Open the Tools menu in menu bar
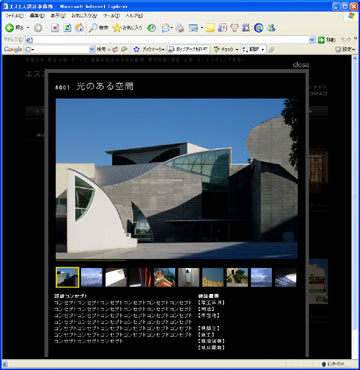 coord(111,16)
